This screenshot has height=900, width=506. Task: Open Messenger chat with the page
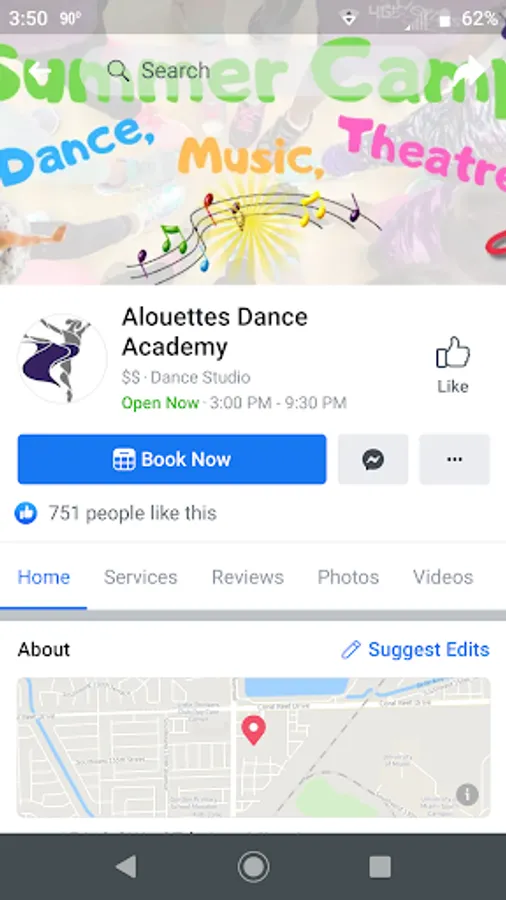pyautogui.click(x=373, y=459)
